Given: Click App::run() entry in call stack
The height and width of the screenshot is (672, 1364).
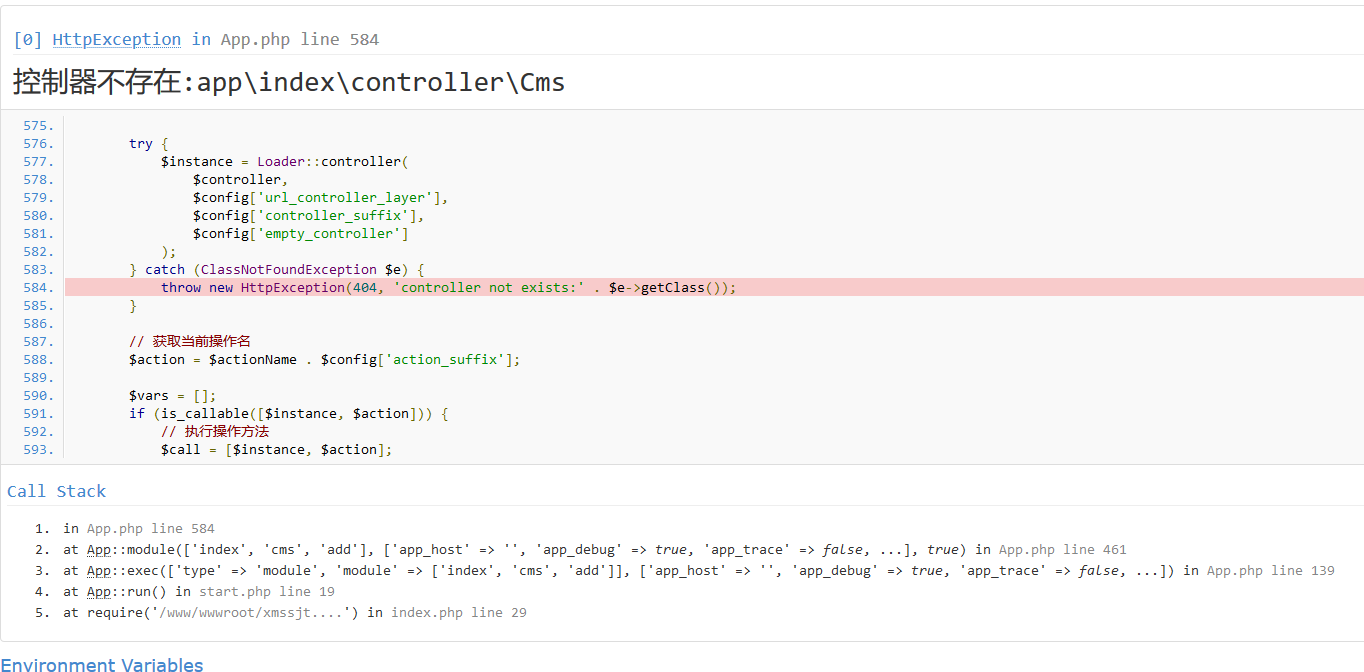Looking at the screenshot, I should tap(124, 591).
